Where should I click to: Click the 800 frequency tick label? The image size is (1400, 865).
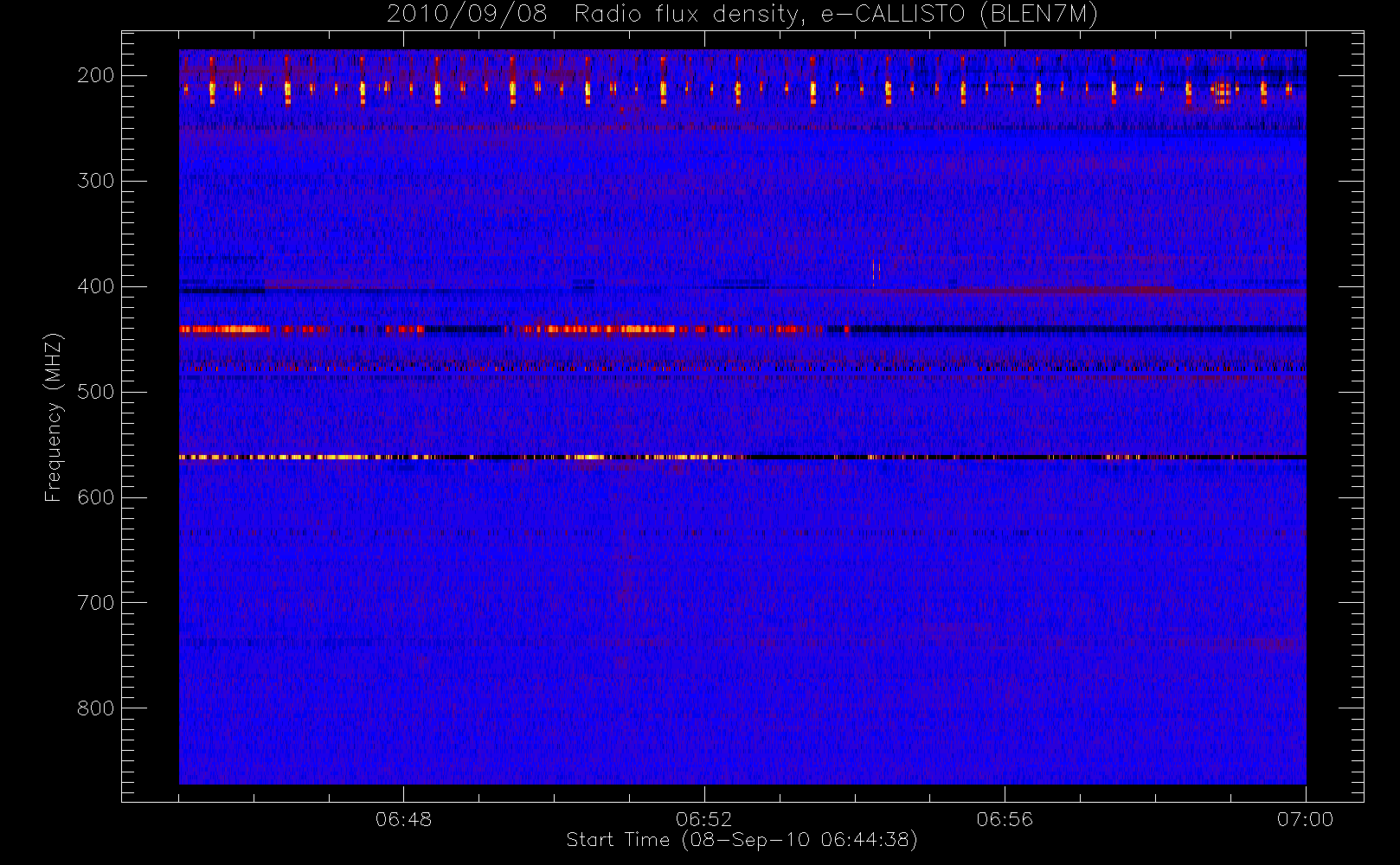click(x=96, y=708)
